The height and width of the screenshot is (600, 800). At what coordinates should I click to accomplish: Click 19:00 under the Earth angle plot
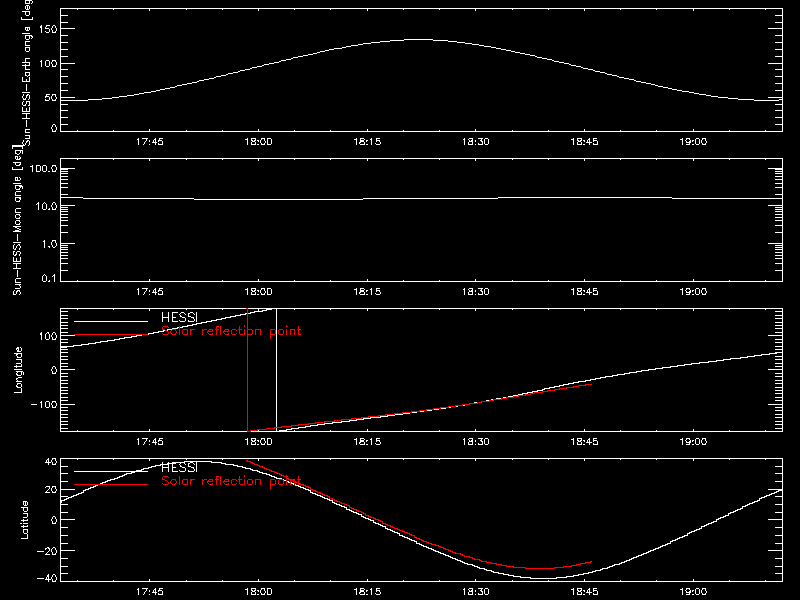pyautogui.click(x=693, y=142)
